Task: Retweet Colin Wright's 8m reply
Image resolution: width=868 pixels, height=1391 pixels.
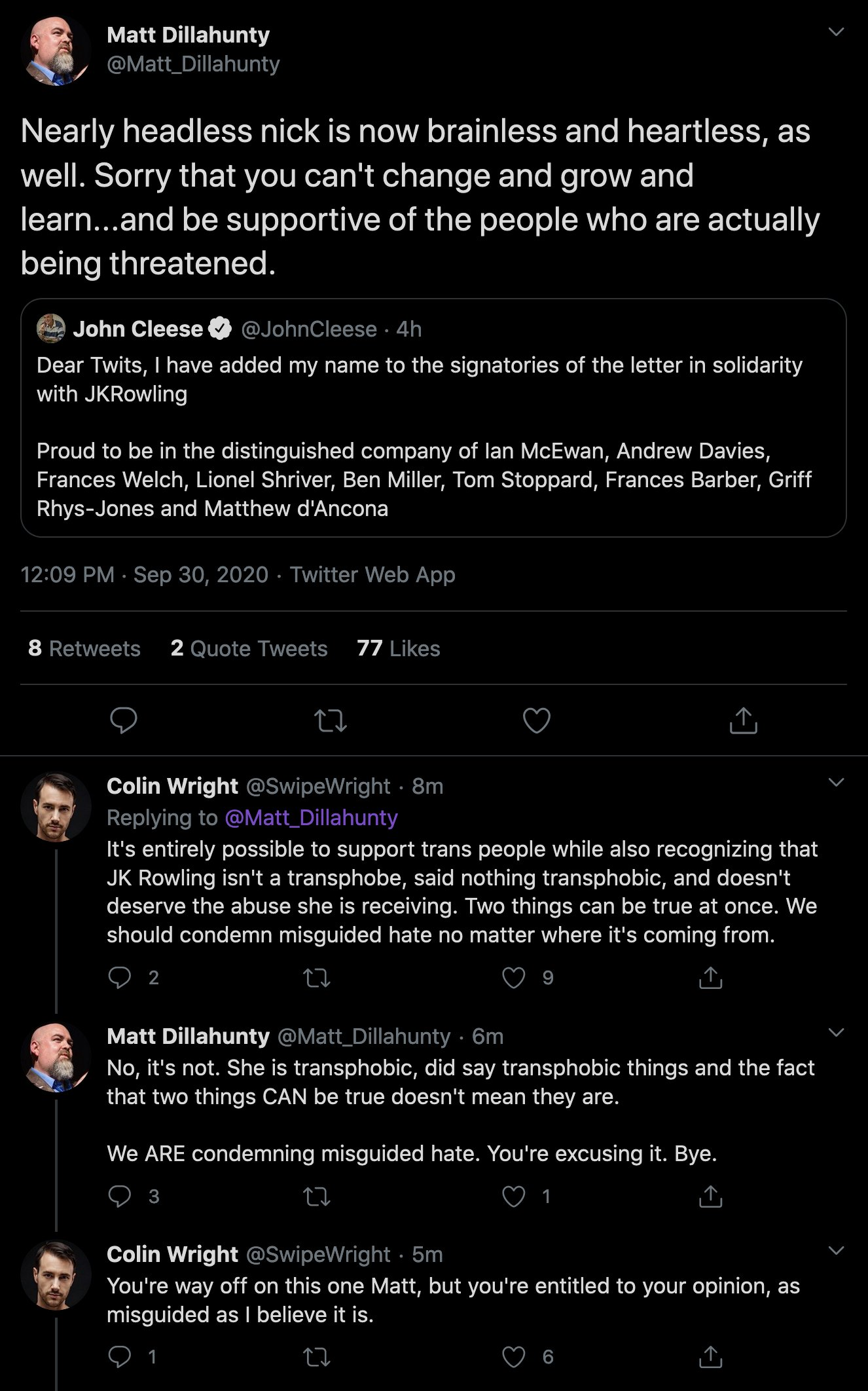Action: (317, 978)
